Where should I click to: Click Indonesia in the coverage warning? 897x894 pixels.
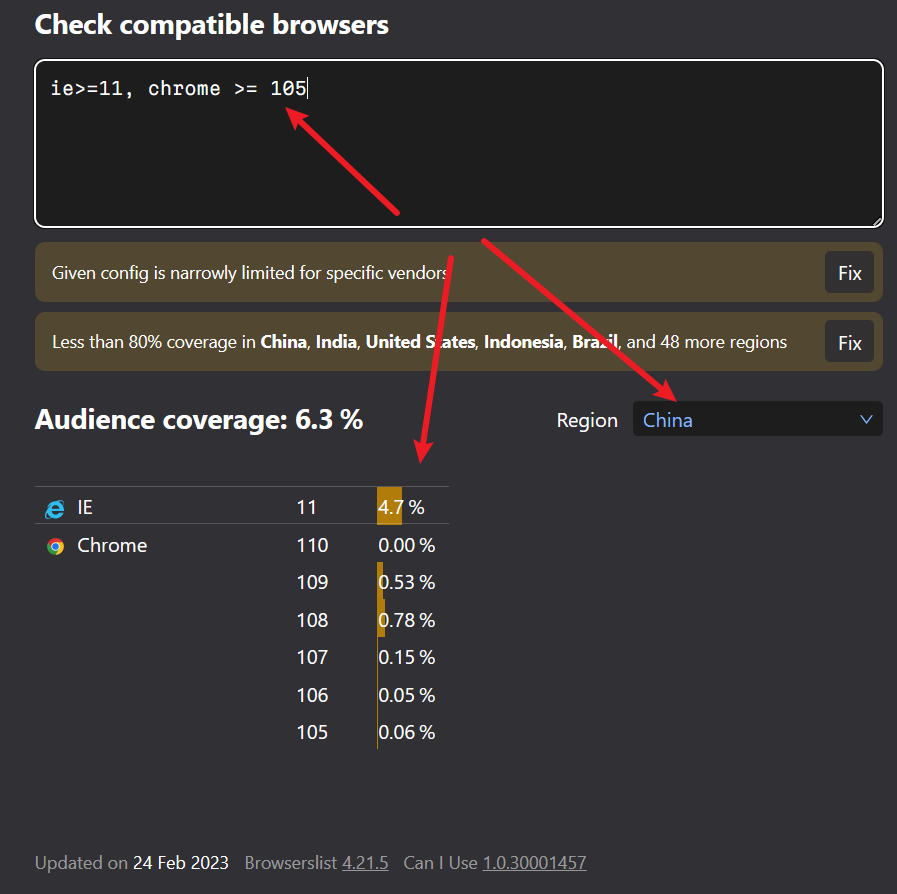523,342
